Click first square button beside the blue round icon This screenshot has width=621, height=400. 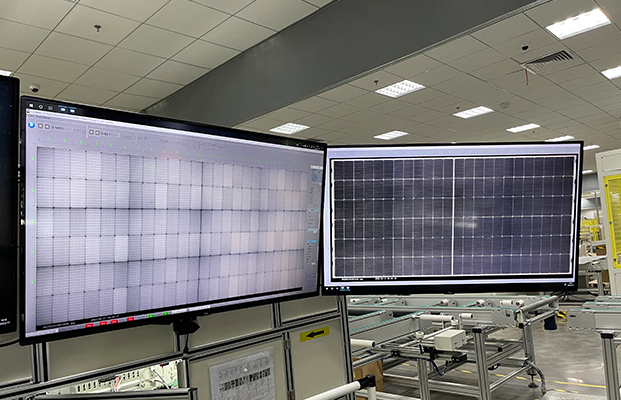40,126
